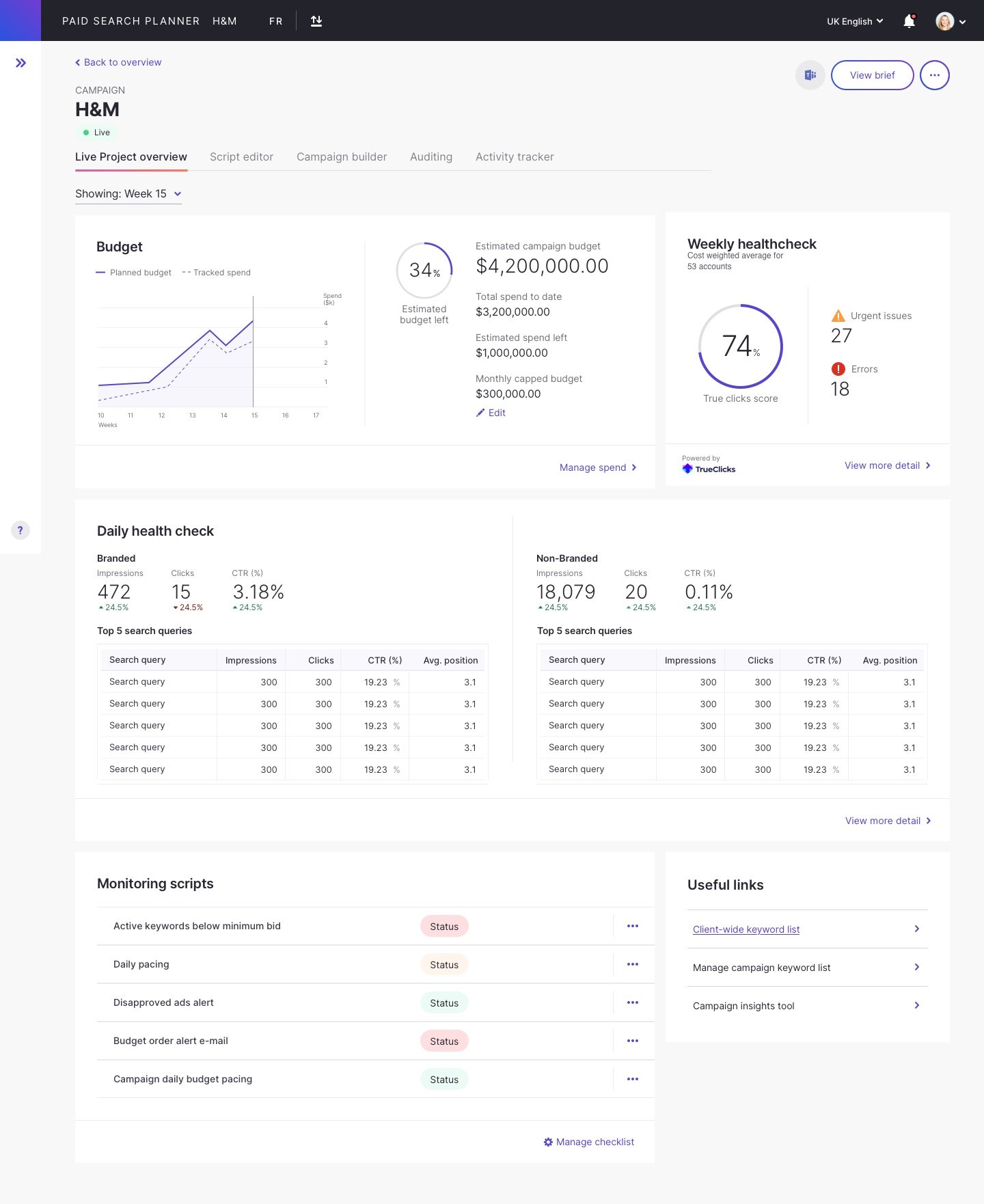Viewport: 984px width, 1204px height.
Task: Open options for Budget order alert e-mail
Action: [633, 1041]
